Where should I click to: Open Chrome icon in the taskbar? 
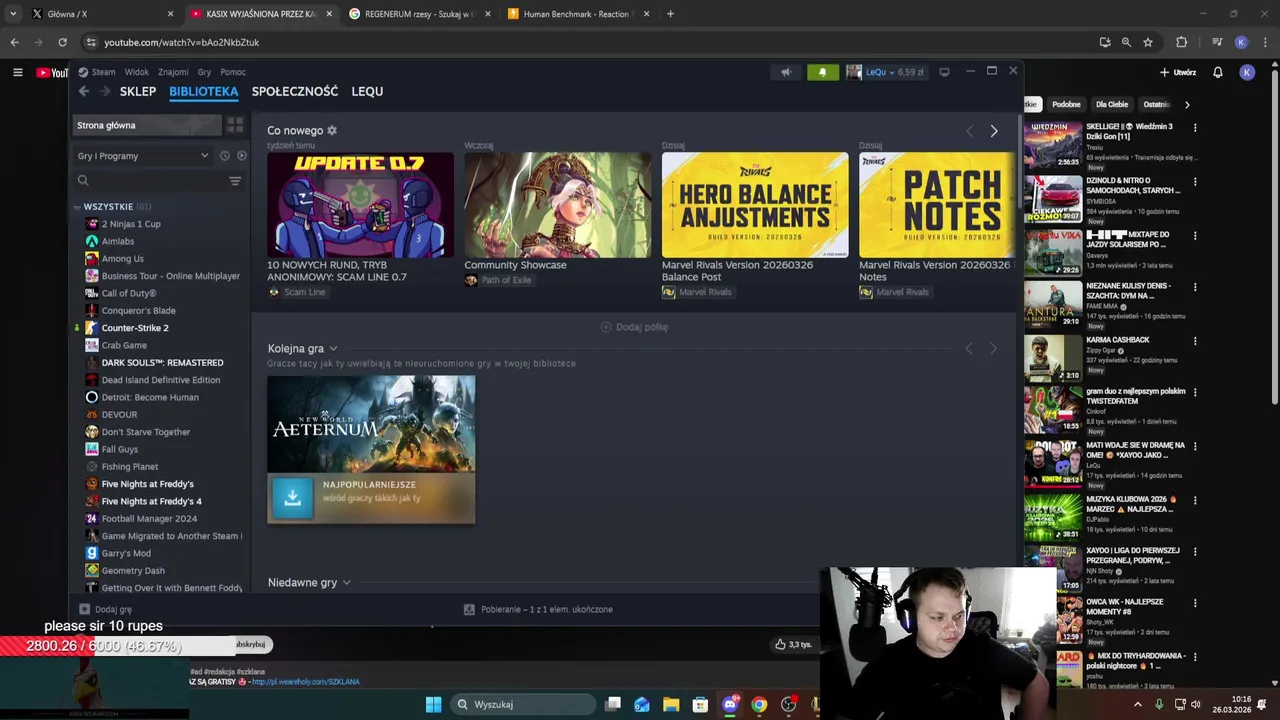(x=759, y=704)
